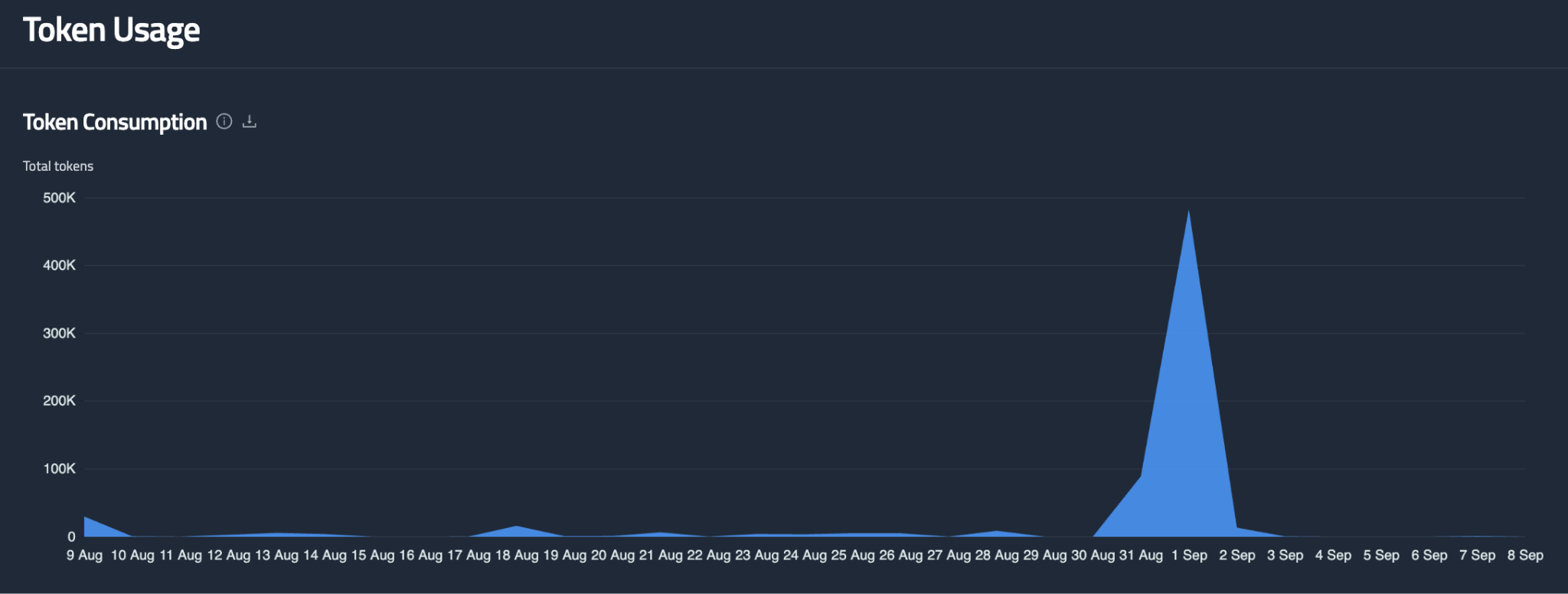The image size is (1568, 594).
Task: Click the 13 Aug date label
Action: tap(276, 556)
